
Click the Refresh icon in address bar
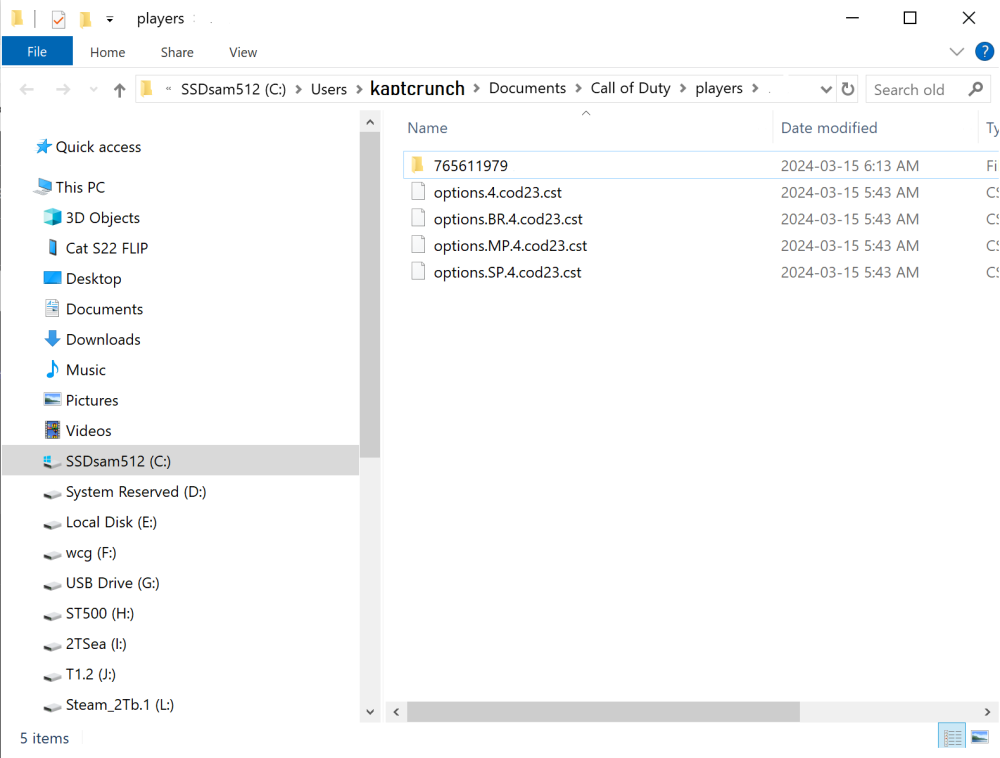848,89
